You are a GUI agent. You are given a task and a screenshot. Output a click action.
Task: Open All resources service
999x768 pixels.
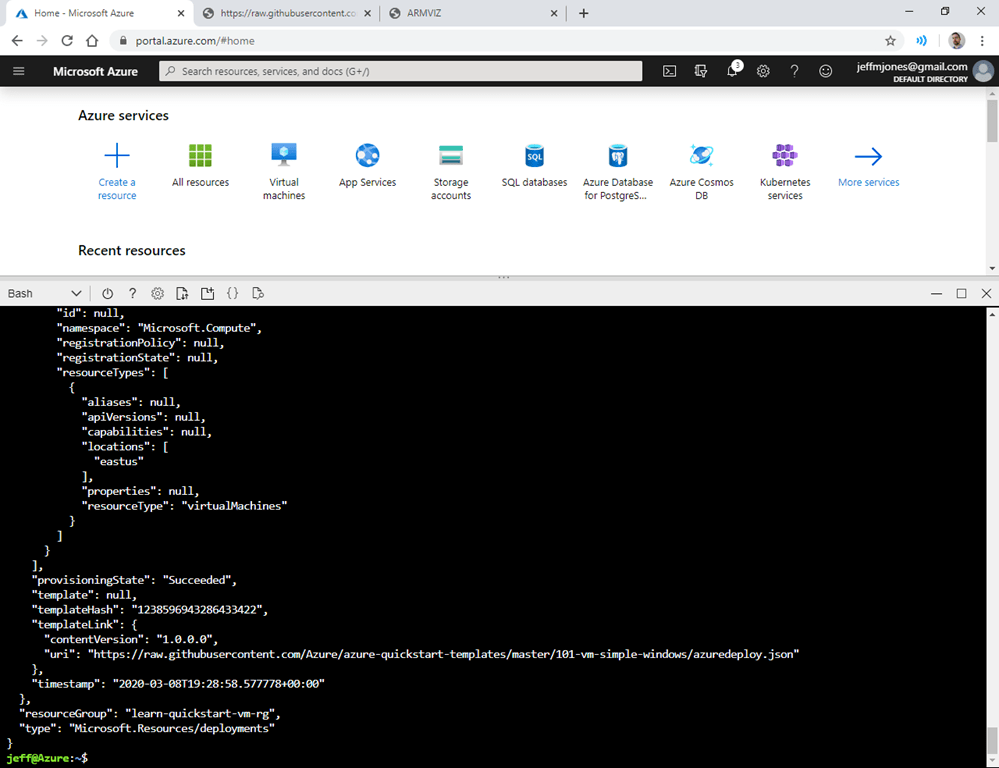(200, 165)
